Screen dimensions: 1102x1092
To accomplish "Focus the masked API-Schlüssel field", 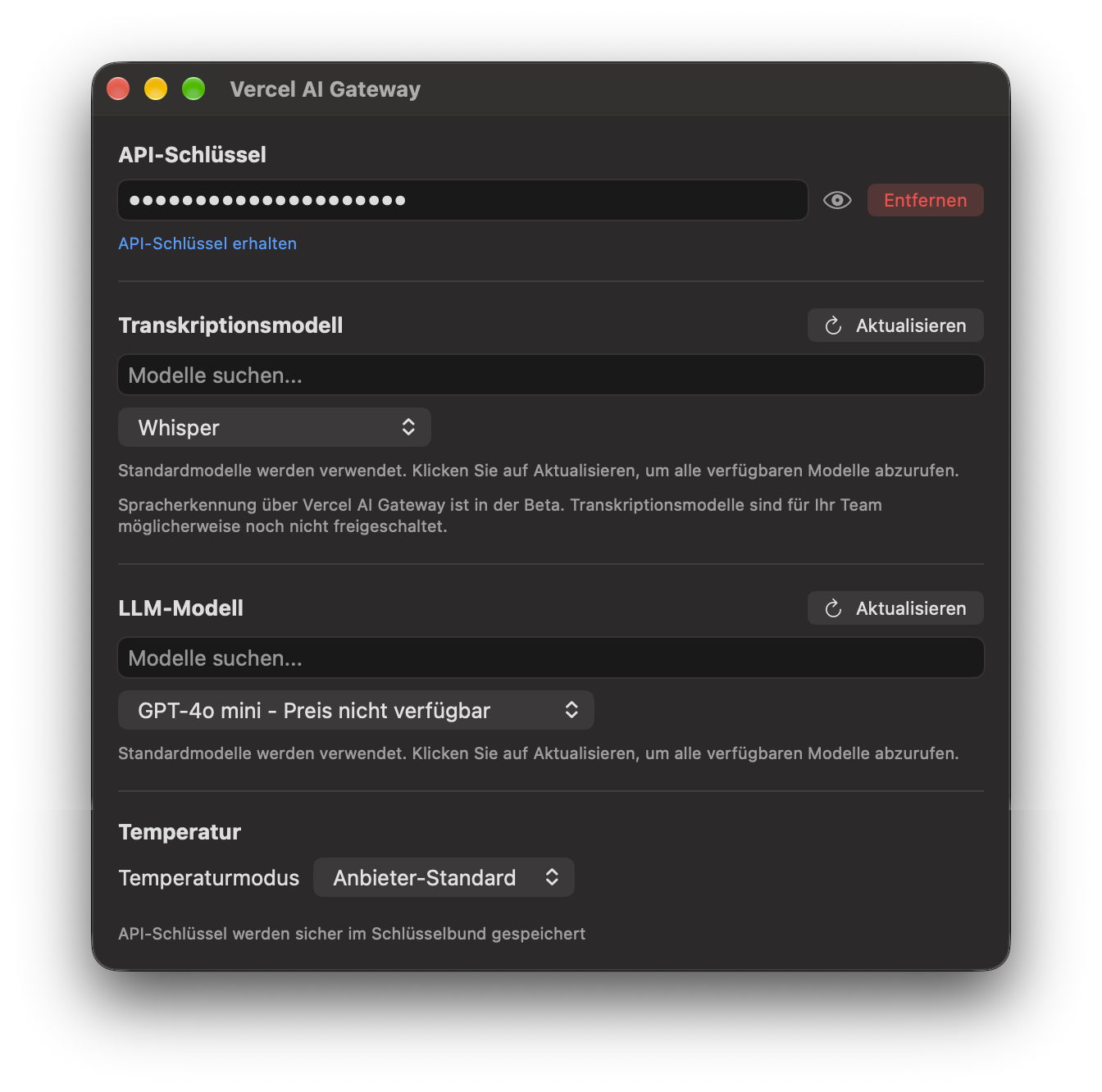I will point(463,200).
